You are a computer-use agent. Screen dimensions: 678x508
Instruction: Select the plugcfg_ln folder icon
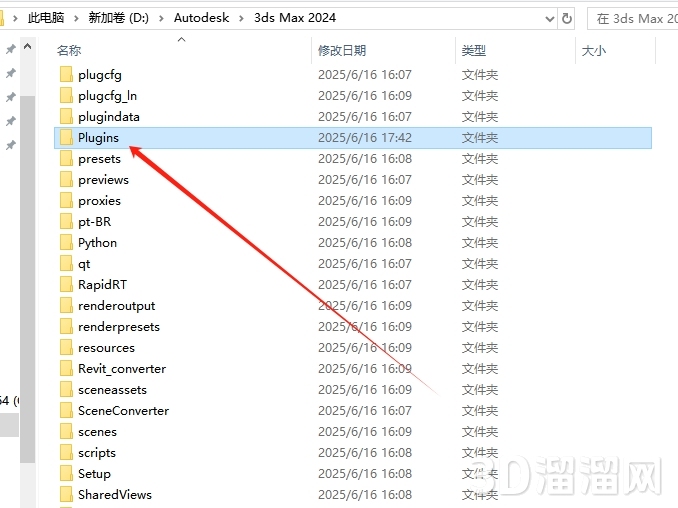pos(66,96)
